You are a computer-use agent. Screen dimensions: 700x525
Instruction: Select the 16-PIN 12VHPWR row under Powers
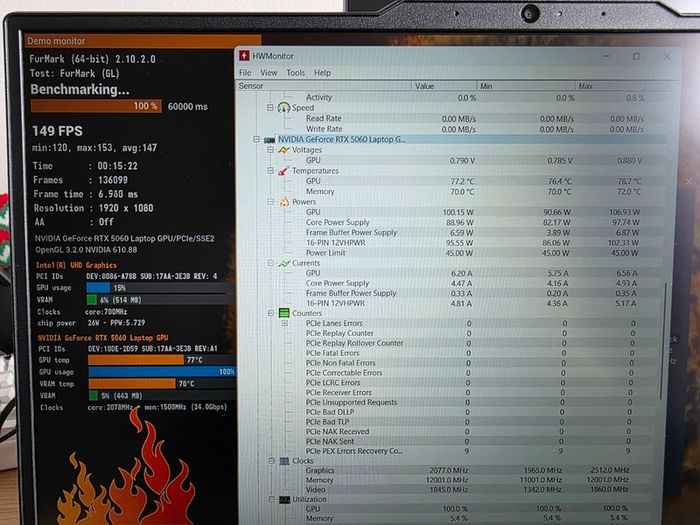click(x=472, y=243)
